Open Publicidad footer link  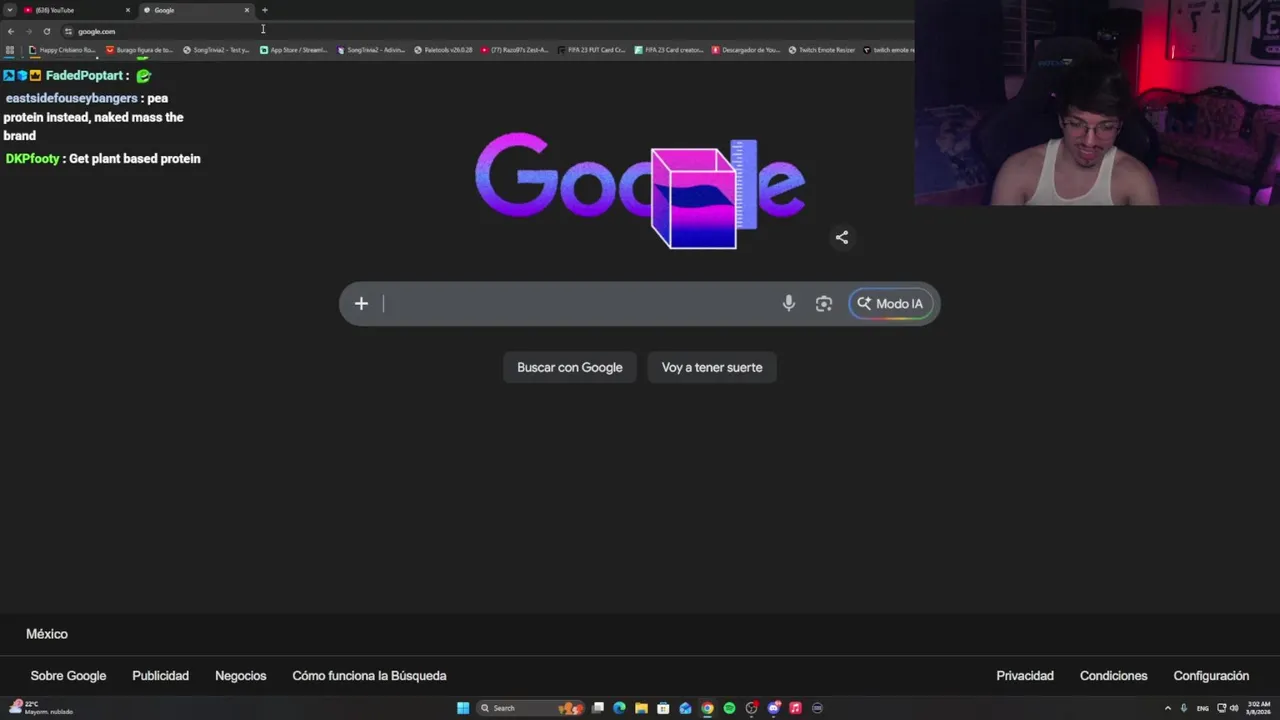click(160, 676)
